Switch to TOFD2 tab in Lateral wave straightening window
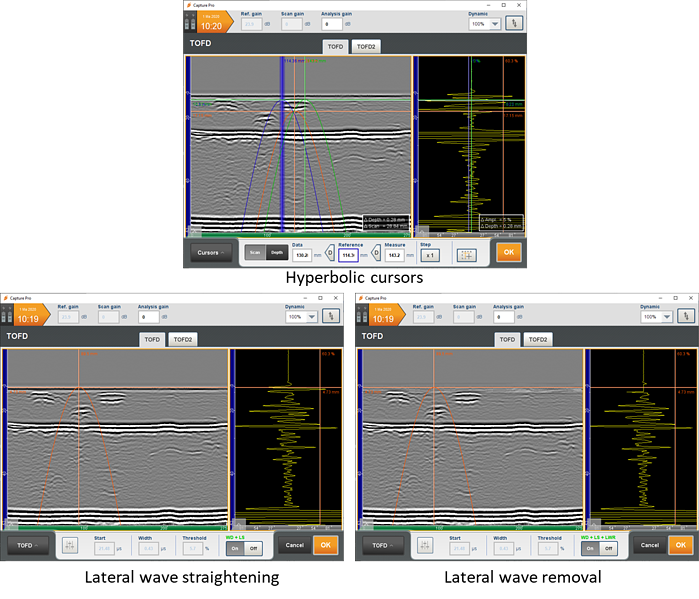 click(182, 339)
